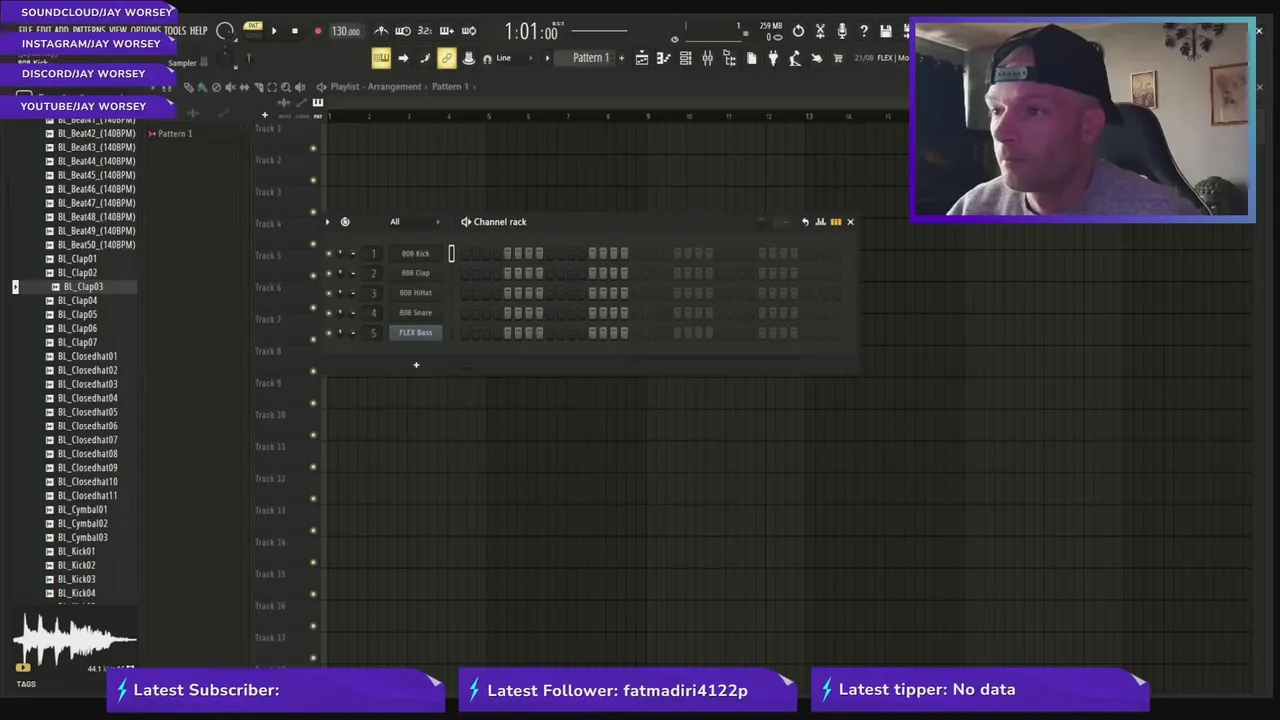Image resolution: width=1280 pixels, height=720 pixels.
Task: Click the sample waveform preview
Action: click(75, 640)
